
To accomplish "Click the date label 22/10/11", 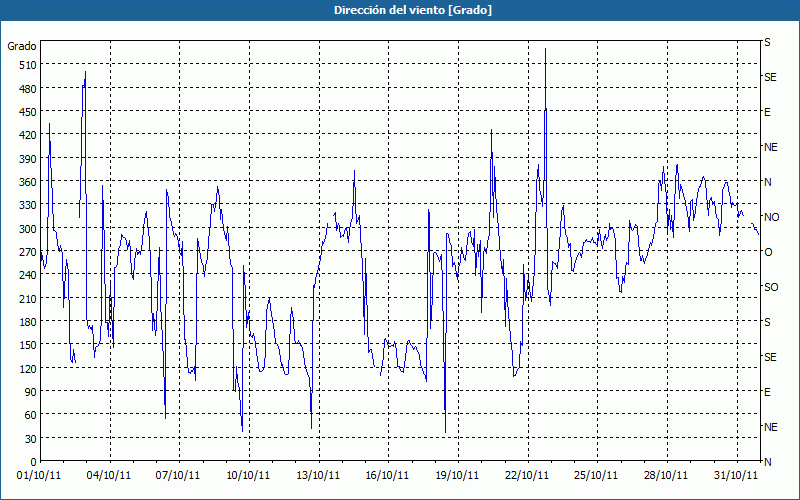I will [527, 476].
